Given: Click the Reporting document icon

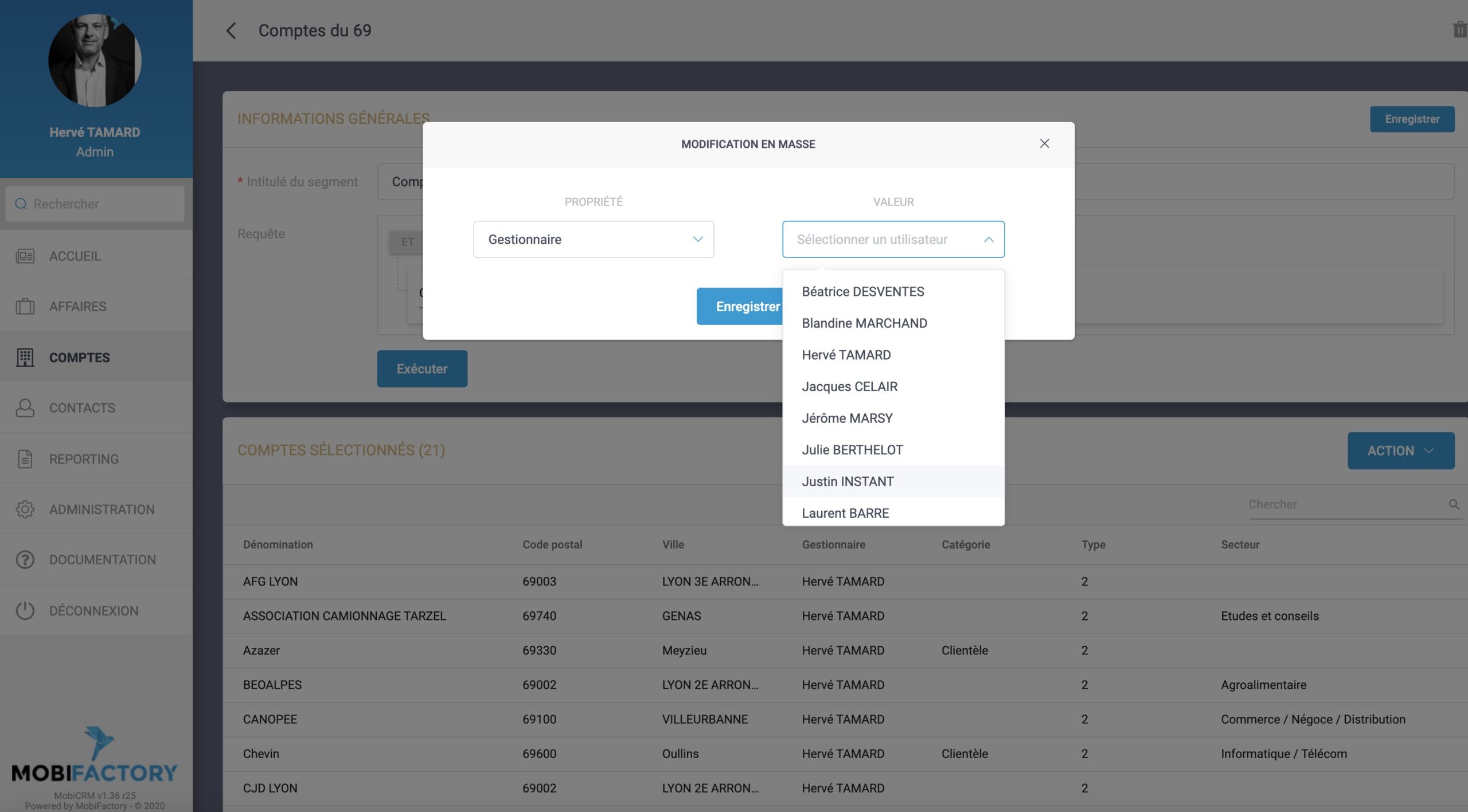Looking at the screenshot, I should click(25, 459).
